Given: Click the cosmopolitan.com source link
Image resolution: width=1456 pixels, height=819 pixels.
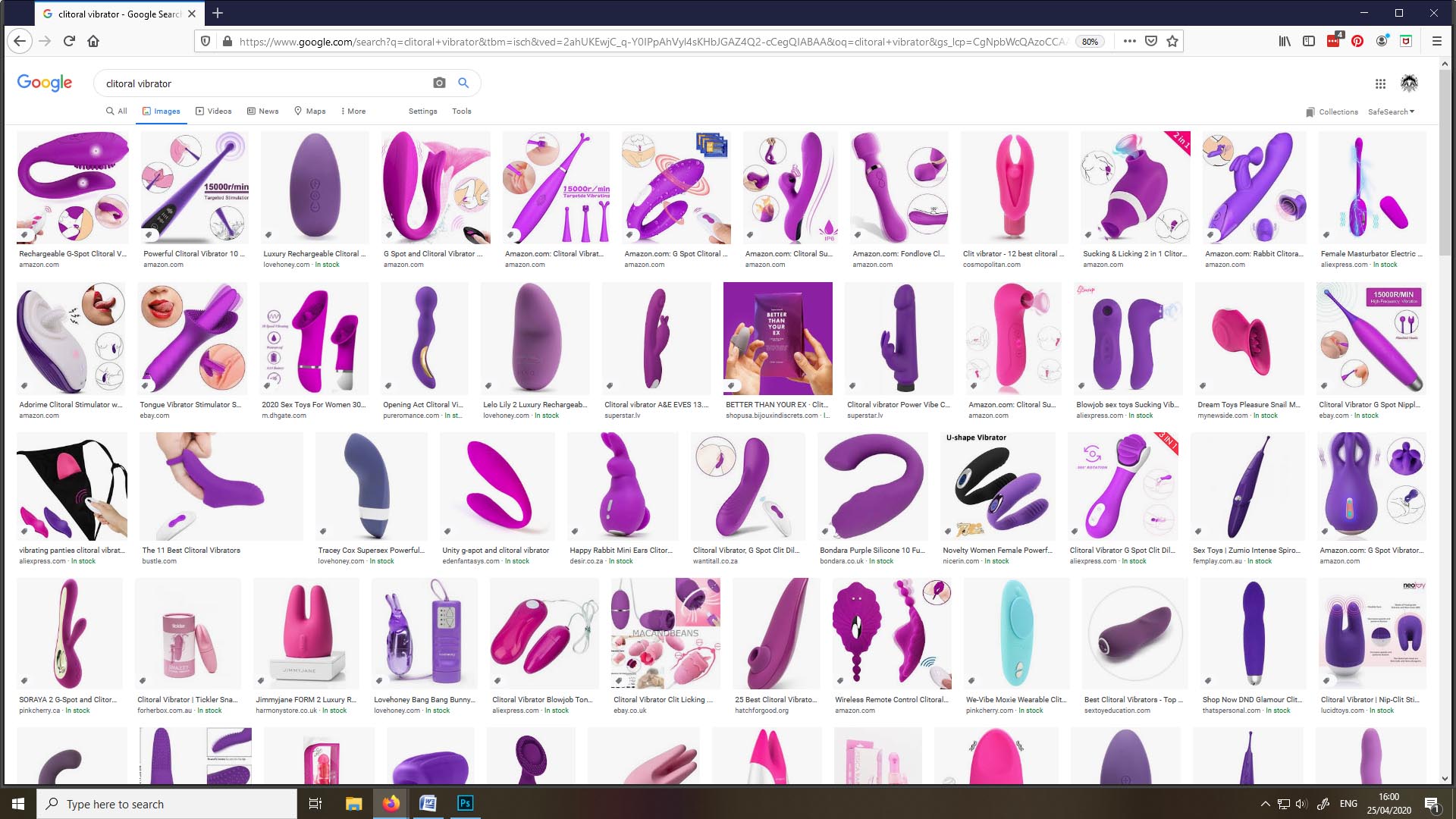Looking at the screenshot, I should (x=991, y=265).
